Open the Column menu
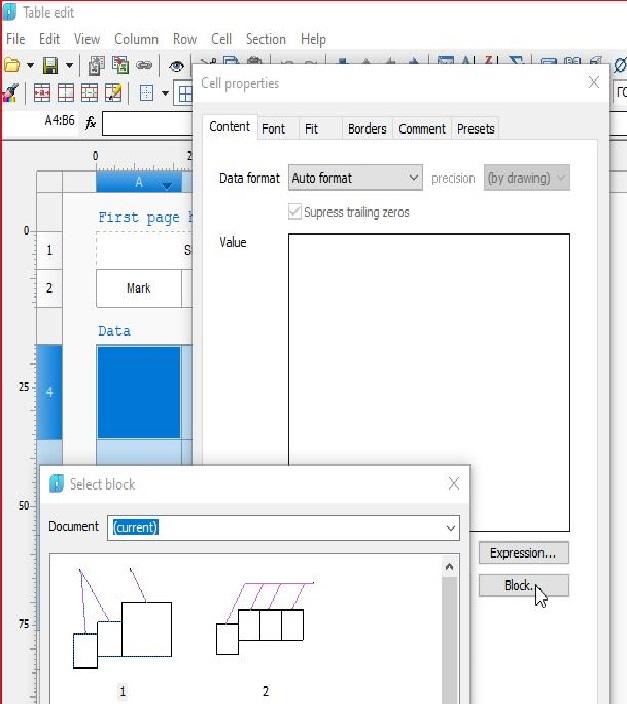The height and width of the screenshot is (704, 627). [x=136, y=39]
